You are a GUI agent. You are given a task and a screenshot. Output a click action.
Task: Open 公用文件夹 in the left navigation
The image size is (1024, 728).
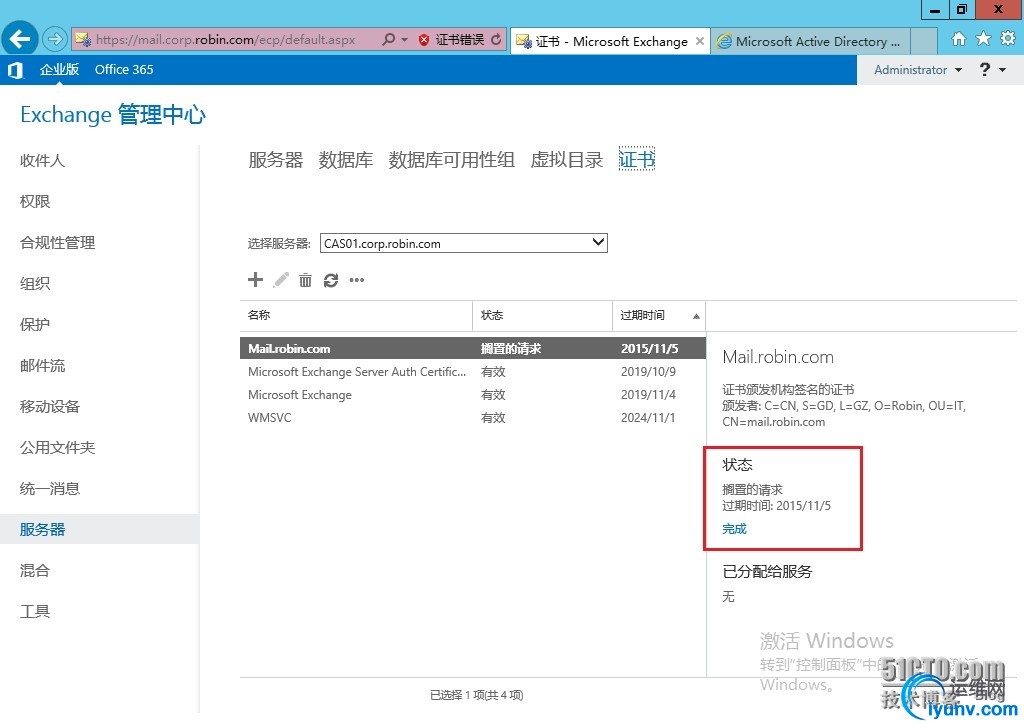click(57, 448)
